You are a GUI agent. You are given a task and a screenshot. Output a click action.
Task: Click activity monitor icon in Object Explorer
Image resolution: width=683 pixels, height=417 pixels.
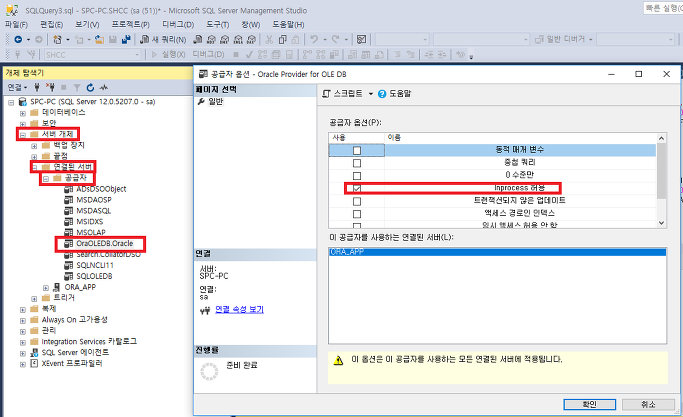[x=104, y=88]
